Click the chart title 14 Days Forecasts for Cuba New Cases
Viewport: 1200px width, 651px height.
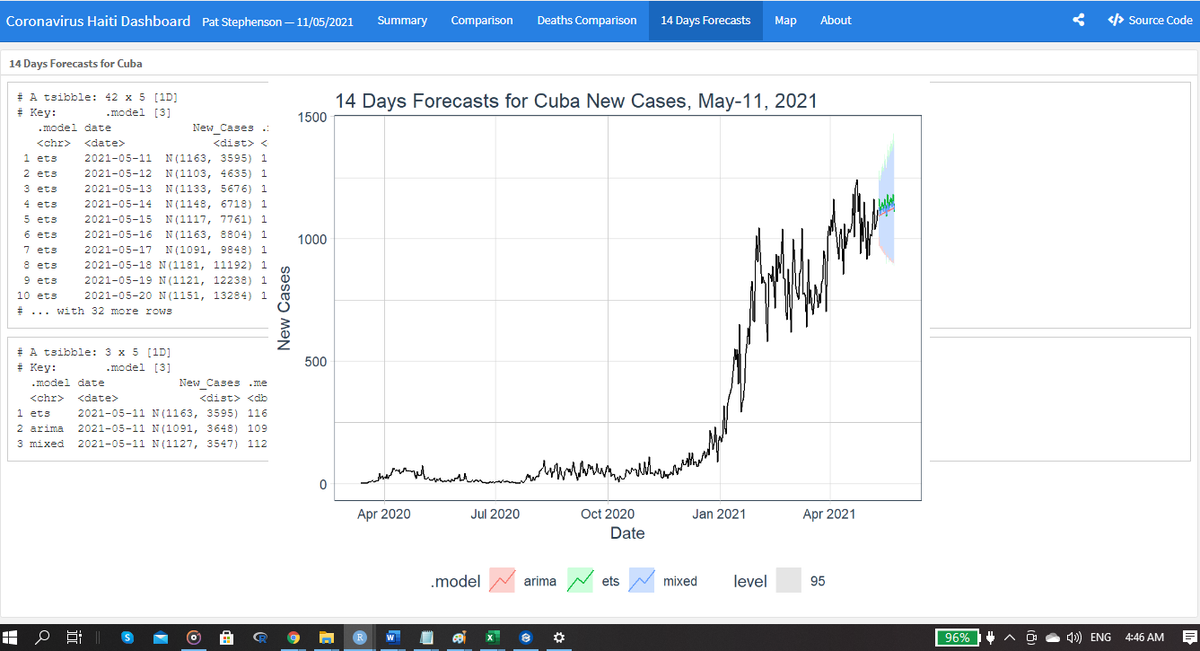point(576,101)
